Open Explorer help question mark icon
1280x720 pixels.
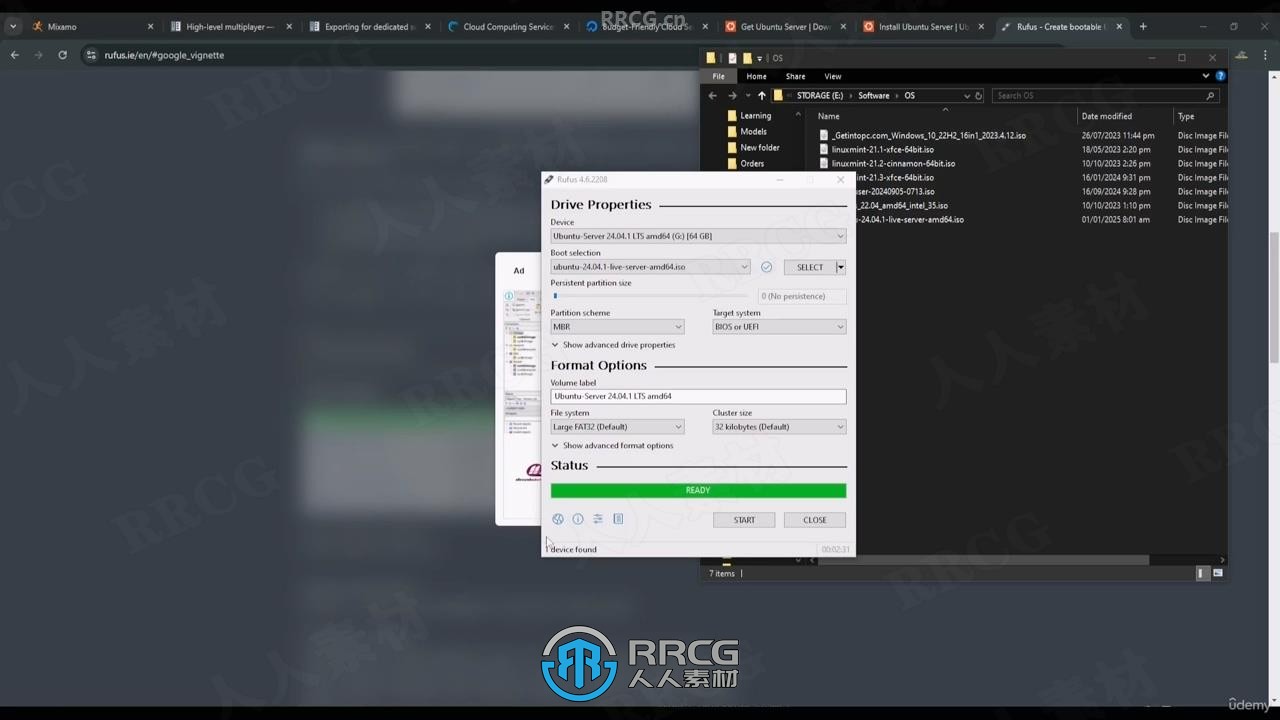point(1220,76)
